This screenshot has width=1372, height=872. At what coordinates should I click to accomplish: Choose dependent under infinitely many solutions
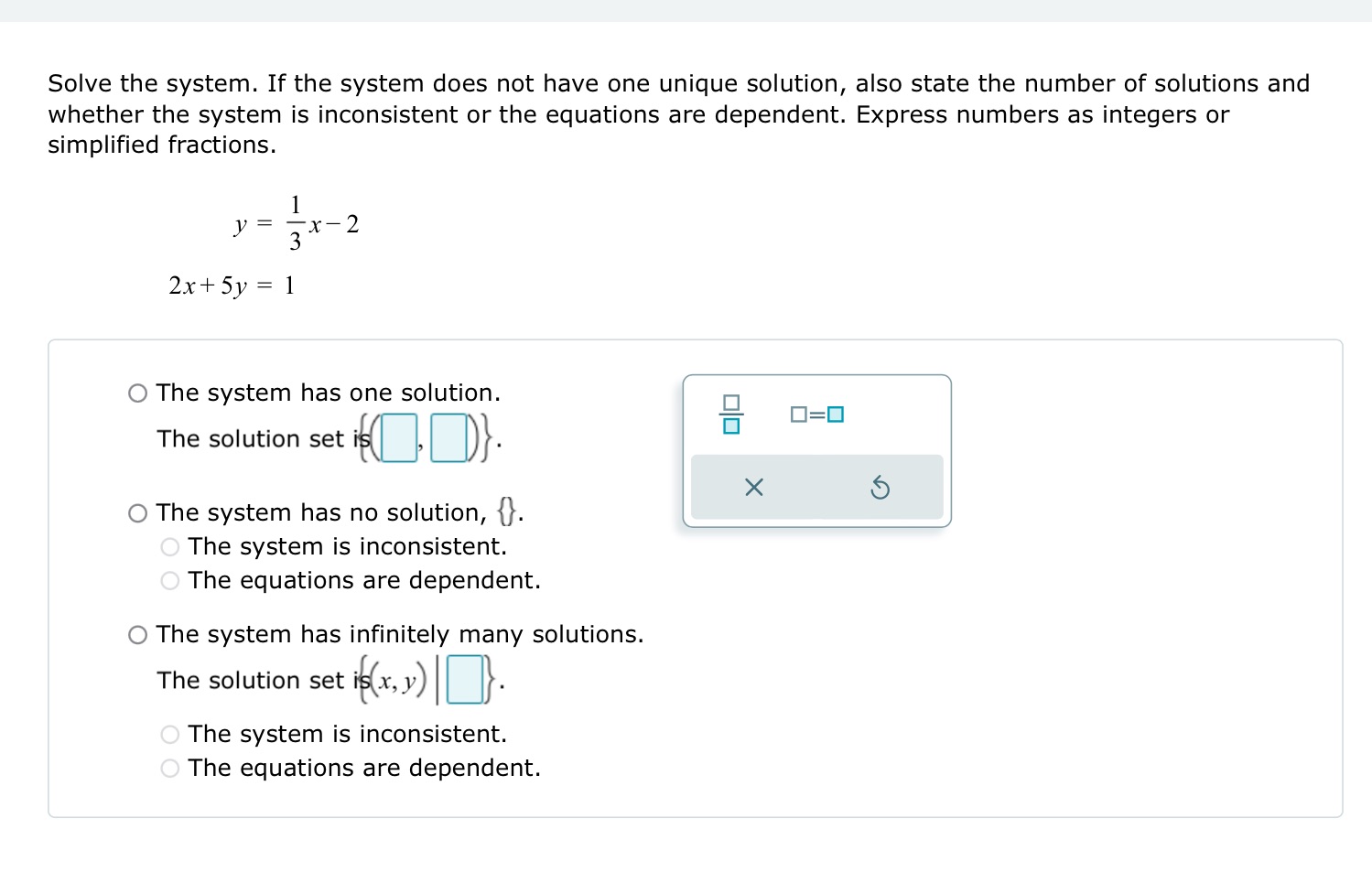coord(169,768)
